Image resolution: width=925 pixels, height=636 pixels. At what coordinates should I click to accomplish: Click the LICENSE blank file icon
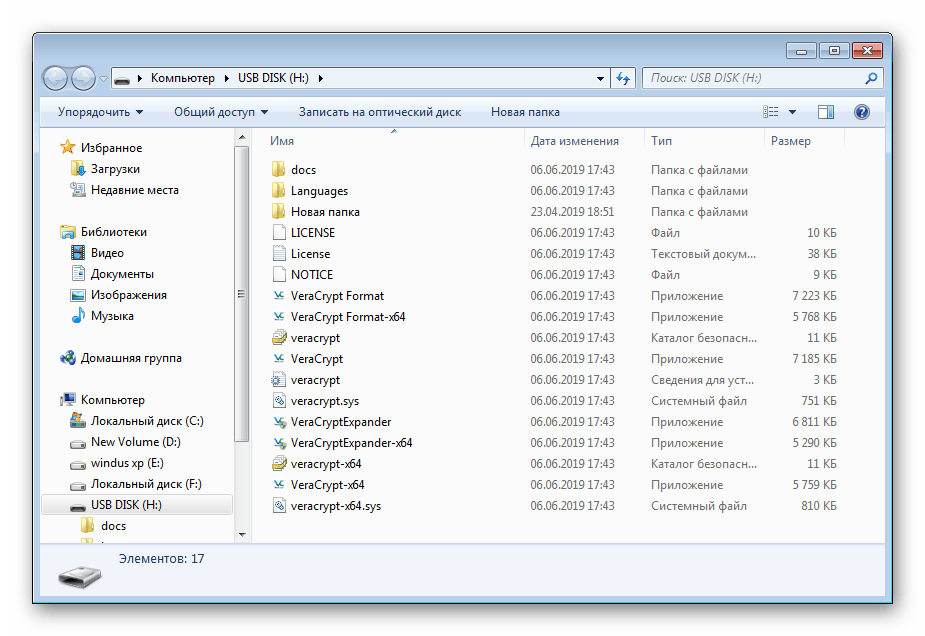coord(279,232)
